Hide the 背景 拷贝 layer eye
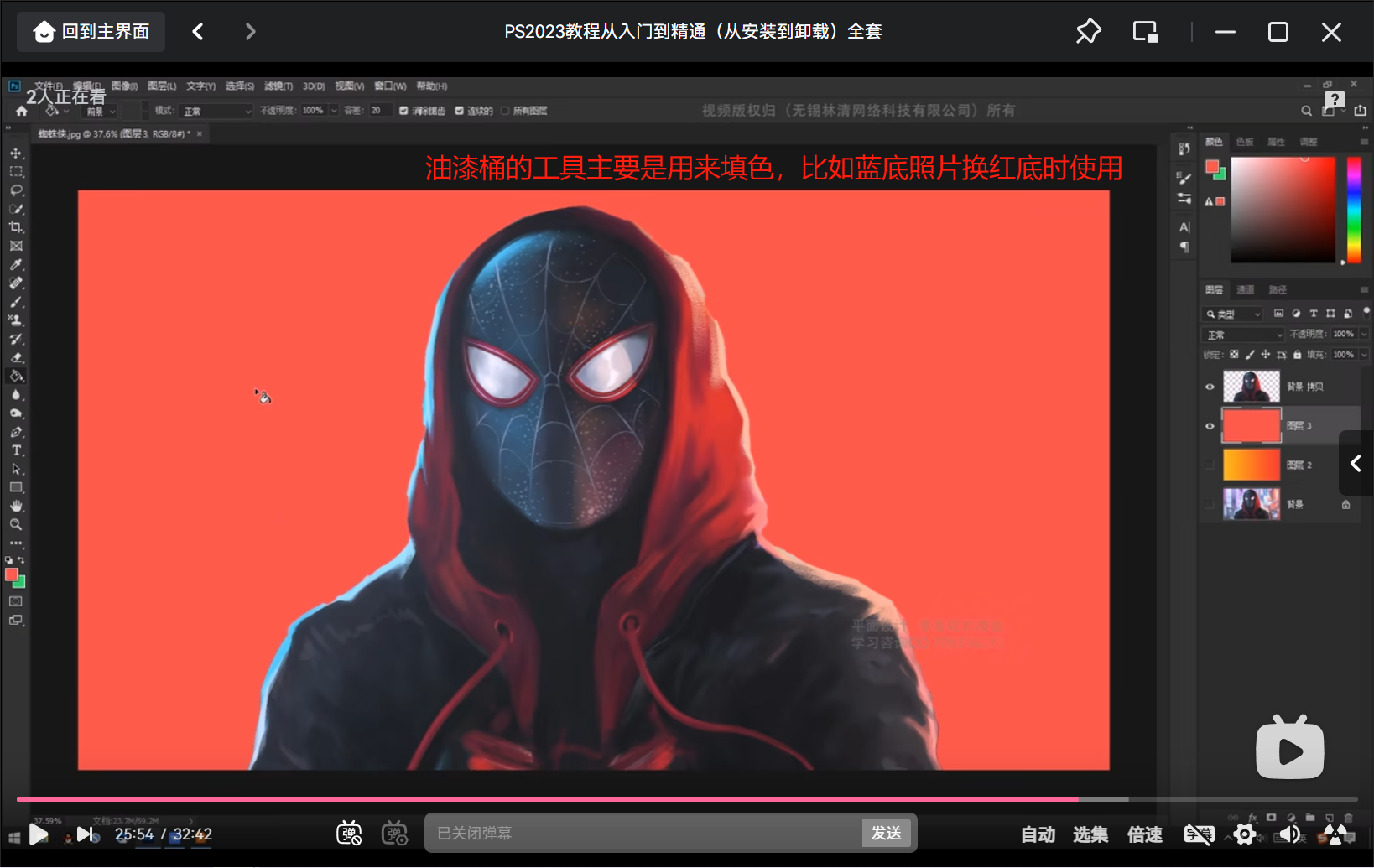1374x868 pixels. 1210,387
